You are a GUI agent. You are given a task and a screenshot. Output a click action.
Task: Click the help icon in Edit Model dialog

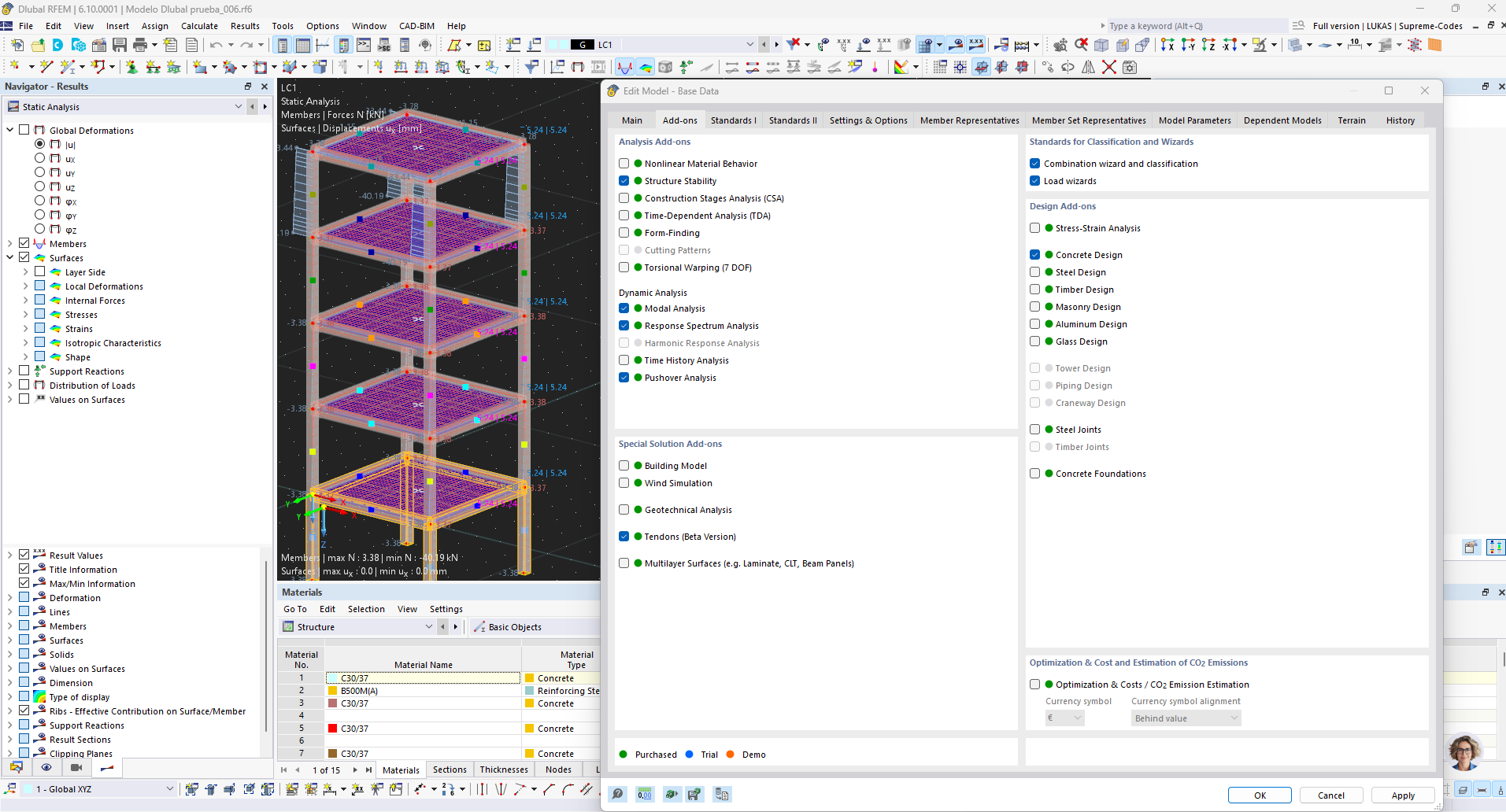(619, 795)
